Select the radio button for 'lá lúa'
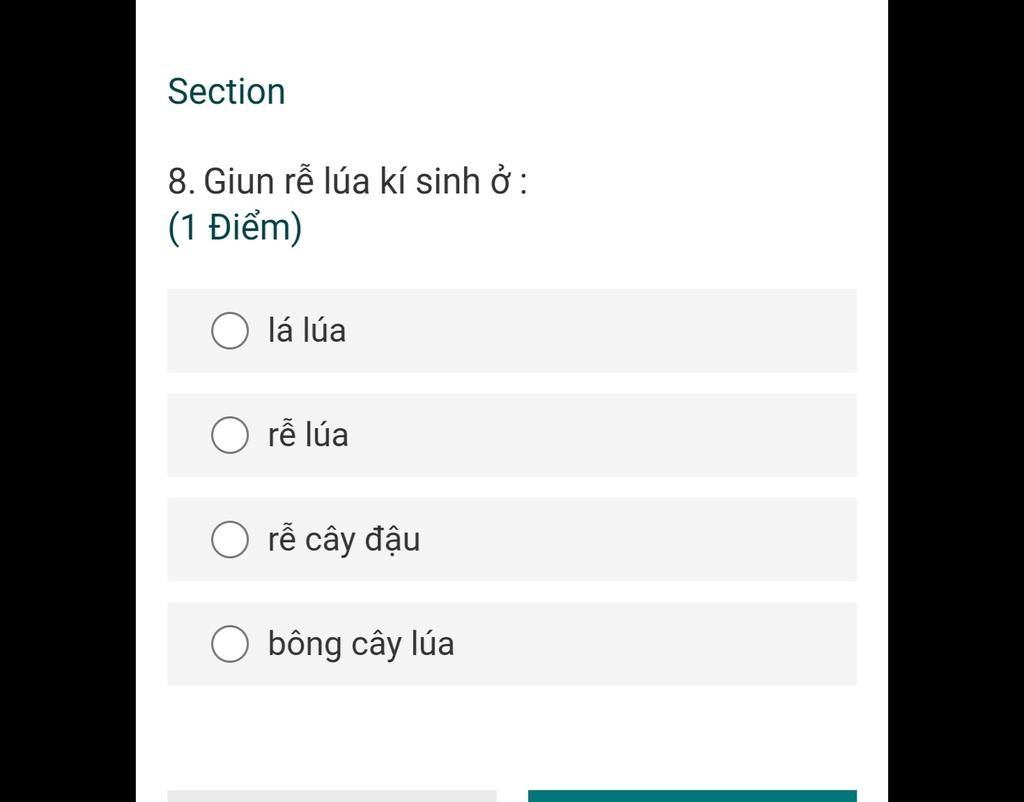Viewport: 1024px width, 802px height. pos(230,330)
